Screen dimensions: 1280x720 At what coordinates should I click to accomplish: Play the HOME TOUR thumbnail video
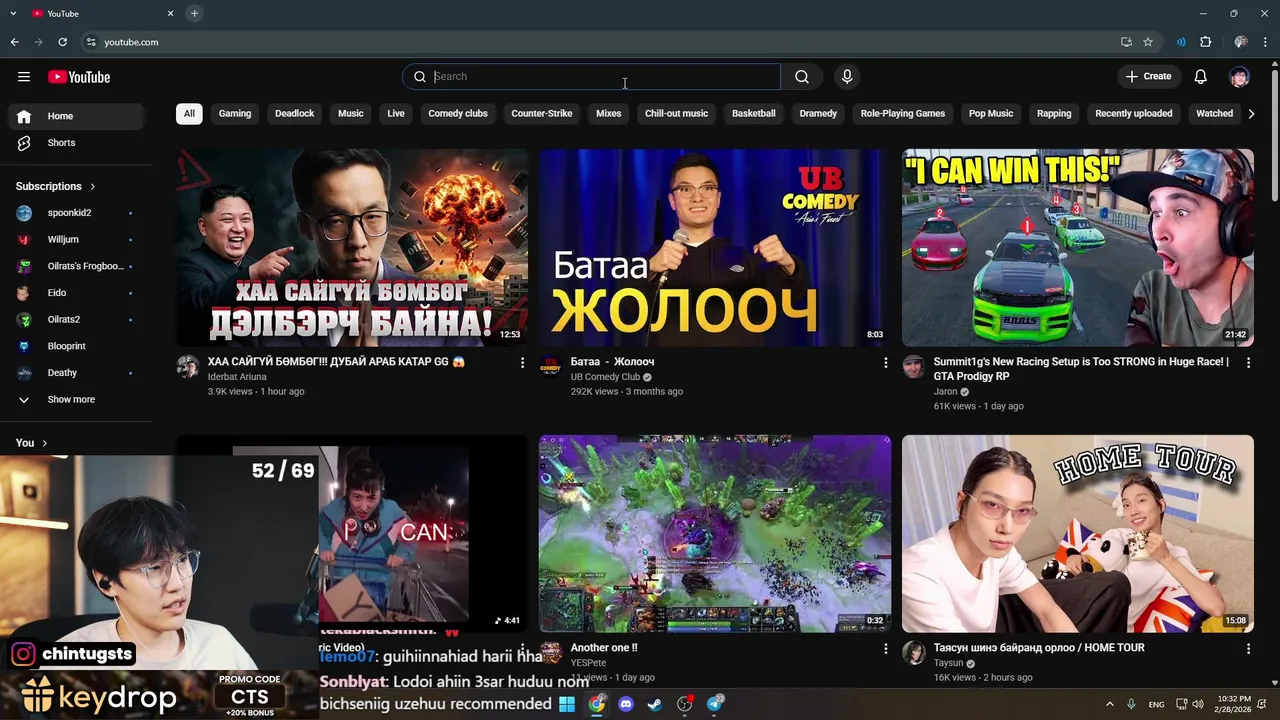[1078, 533]
